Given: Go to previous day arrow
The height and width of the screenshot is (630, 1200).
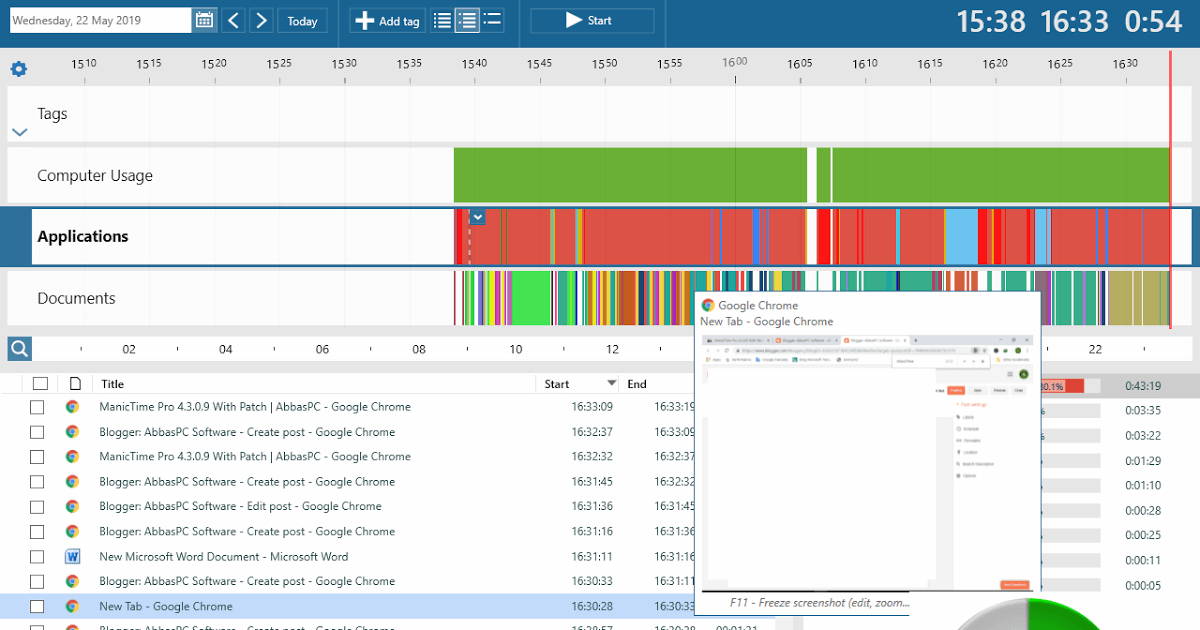Looking at the screenshot, I should (x=233, y=20).
